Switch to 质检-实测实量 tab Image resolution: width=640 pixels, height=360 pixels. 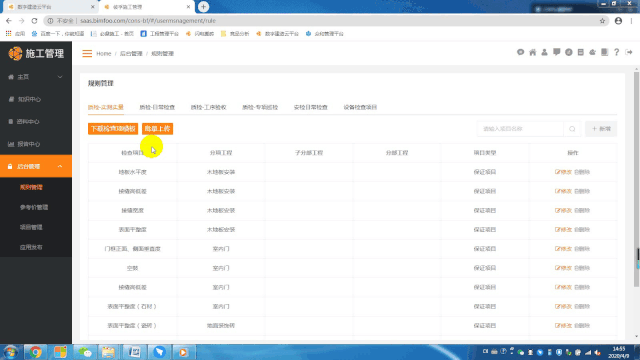point(106,107)
